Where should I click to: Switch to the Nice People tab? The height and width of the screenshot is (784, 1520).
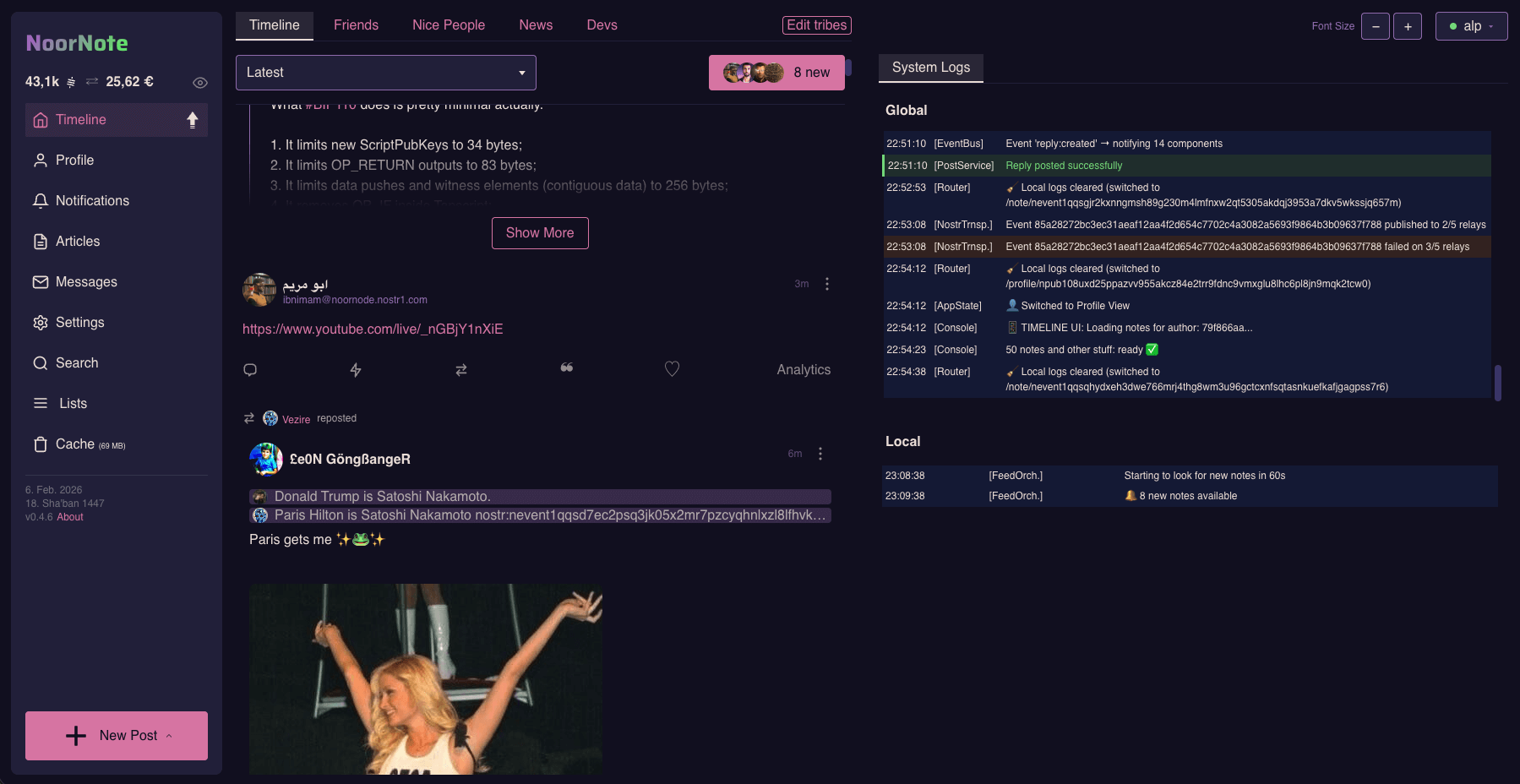pos(449,25)
